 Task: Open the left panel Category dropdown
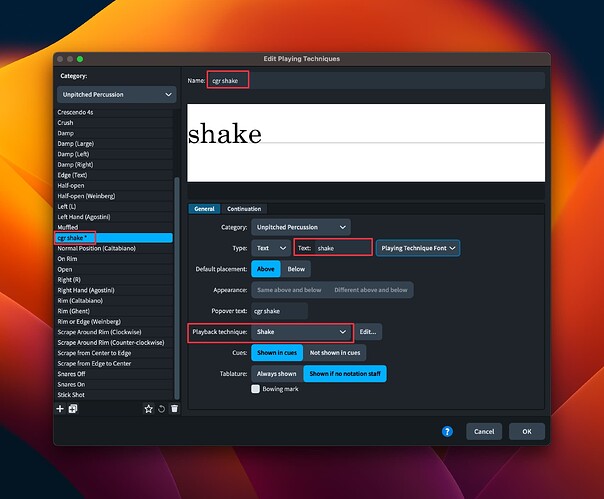[x=117, y=94]
